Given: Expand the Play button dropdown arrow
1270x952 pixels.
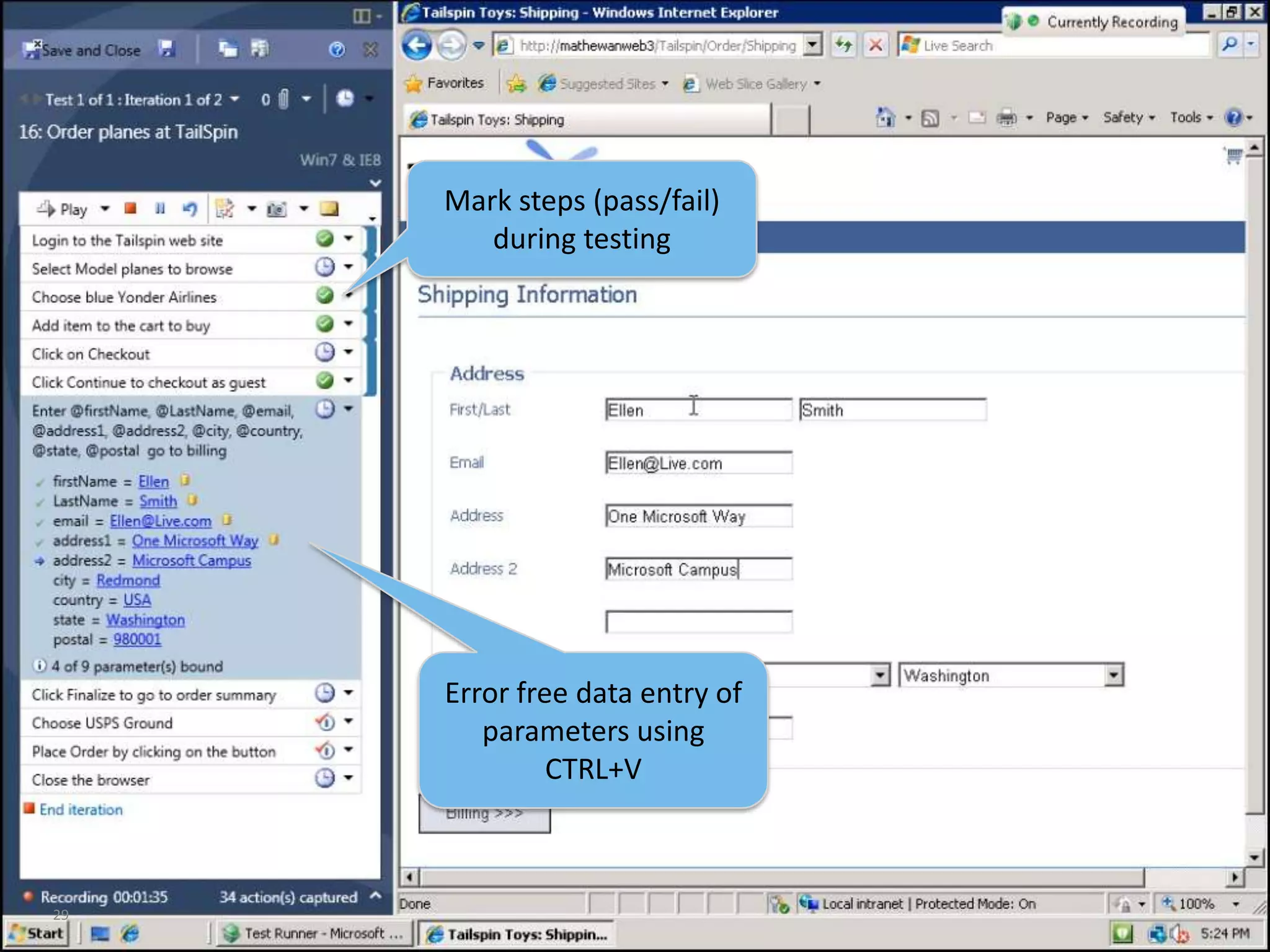Looking at the screenshot, I should coord(105,209).
